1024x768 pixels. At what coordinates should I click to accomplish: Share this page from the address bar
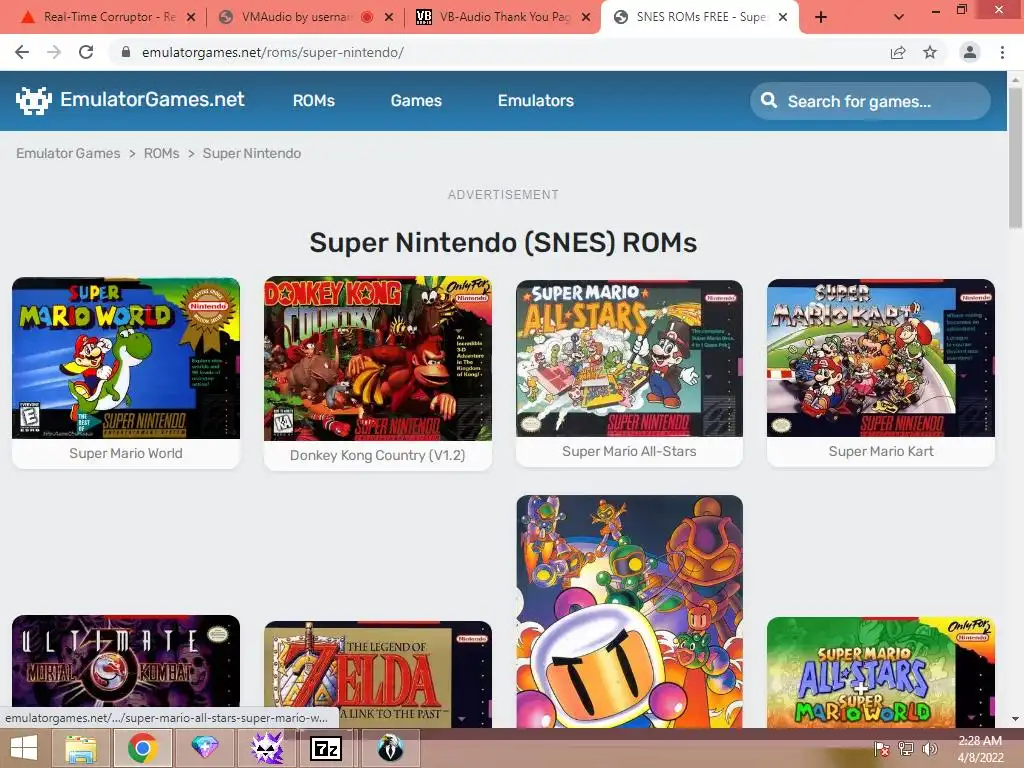pyautogui.click(x=898, y=52)
